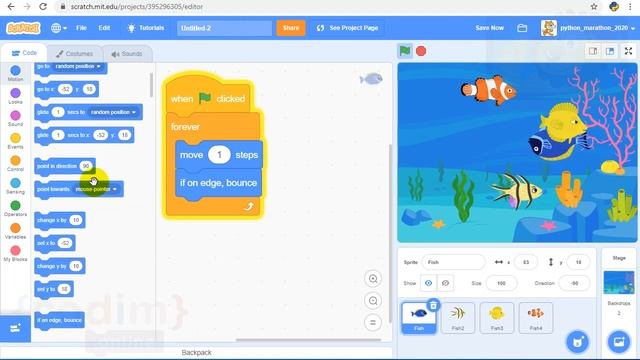This screenshot has height=360, width=640.
Task: Zoom out the code workspace
Action: (373, 301)
